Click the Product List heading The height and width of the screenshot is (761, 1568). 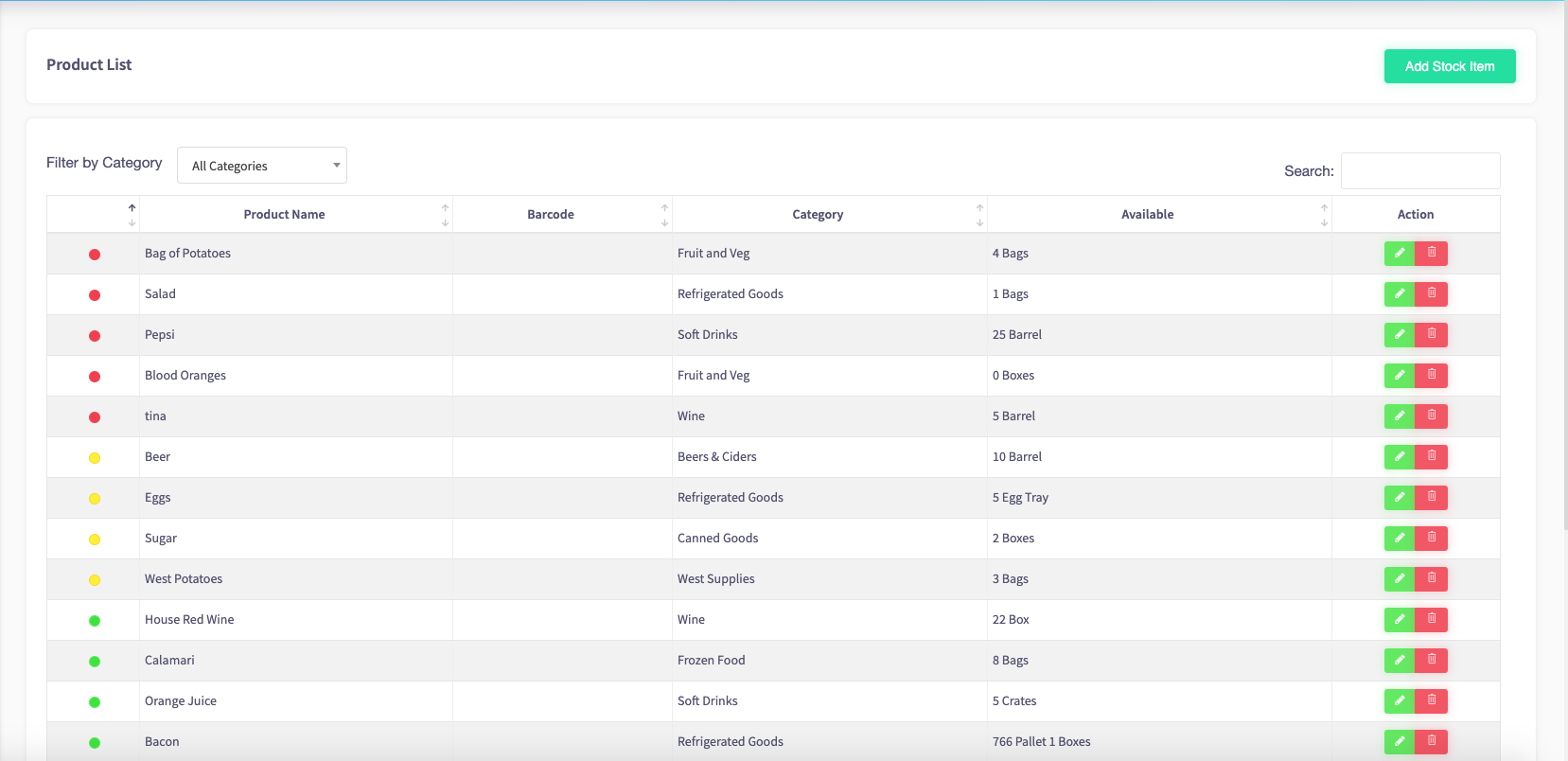pos(89,64)
